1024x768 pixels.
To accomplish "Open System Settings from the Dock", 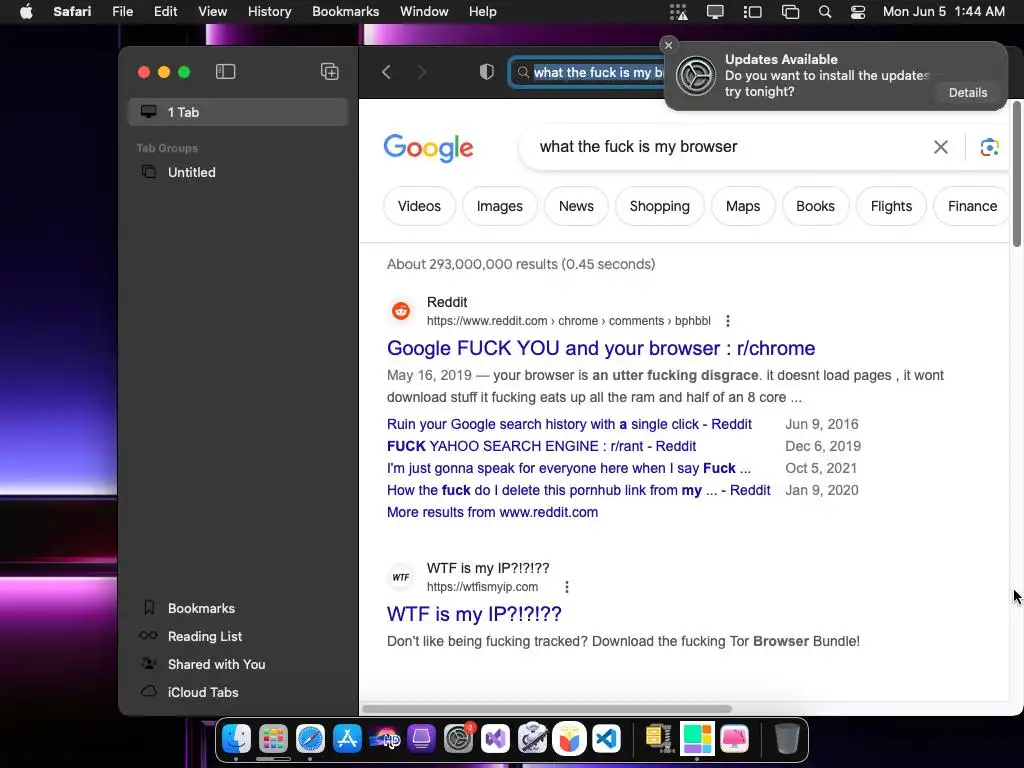I will pyautogui.click(x=458, y=739).
